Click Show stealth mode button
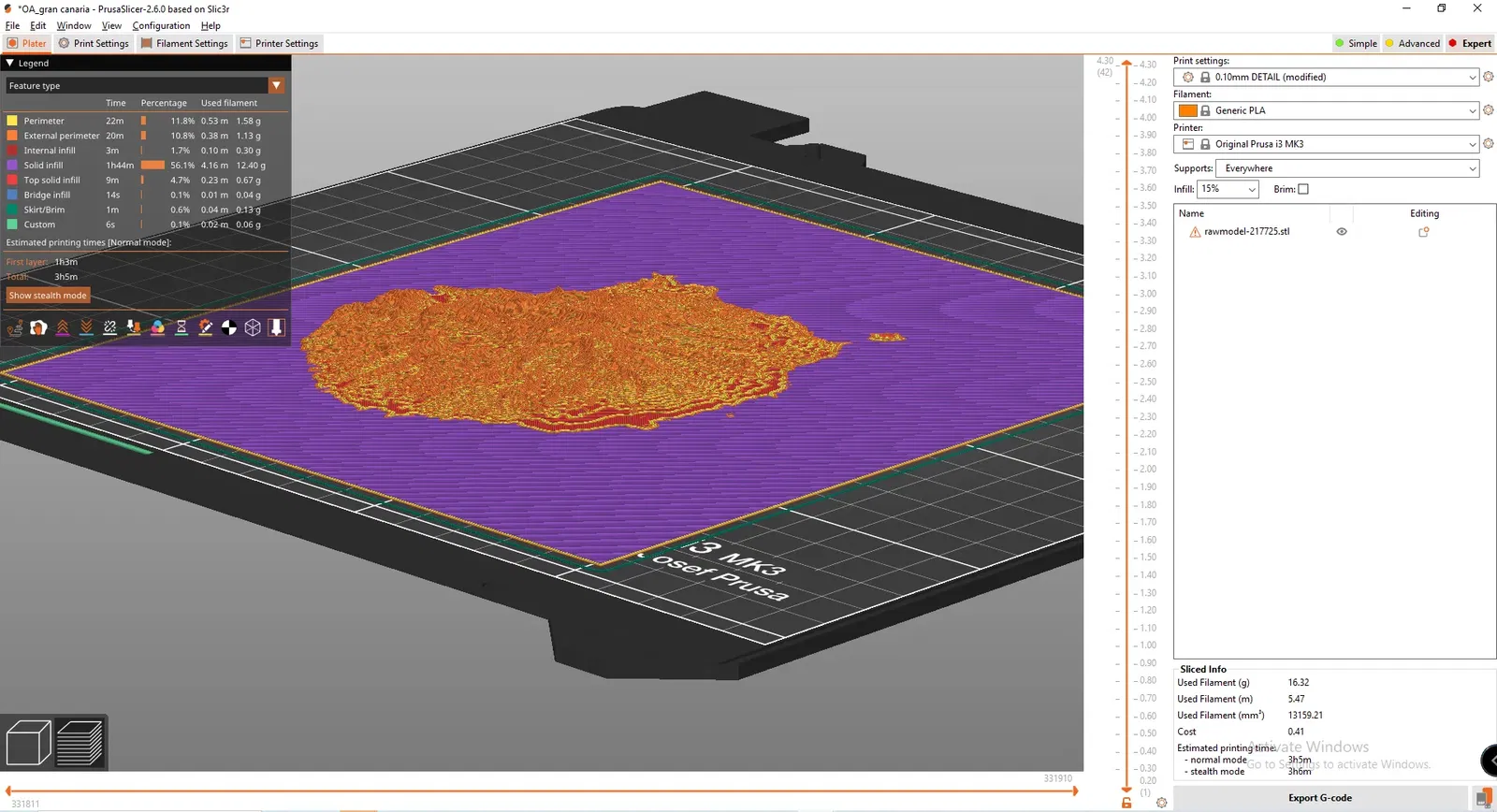1497x812 pixels. (x=48, y=296)
